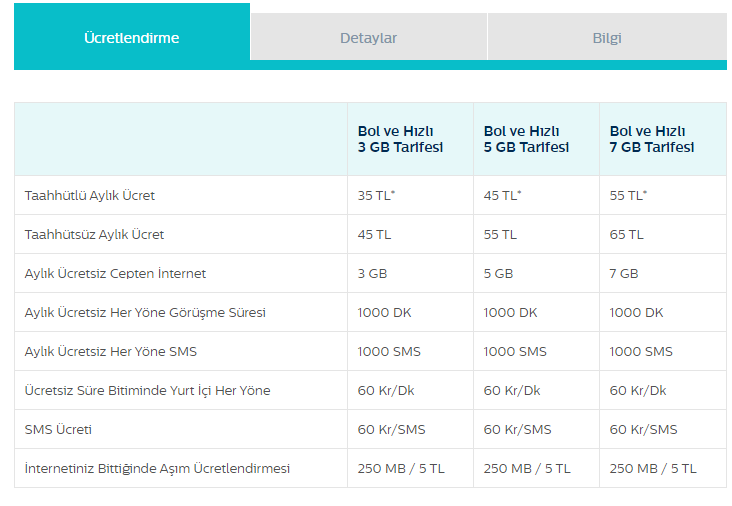Click the Aylık Ücretsiz Her Yöne SMS label
Image resolution: width=732 pixels, height=506 pixels.
point(111,351)
